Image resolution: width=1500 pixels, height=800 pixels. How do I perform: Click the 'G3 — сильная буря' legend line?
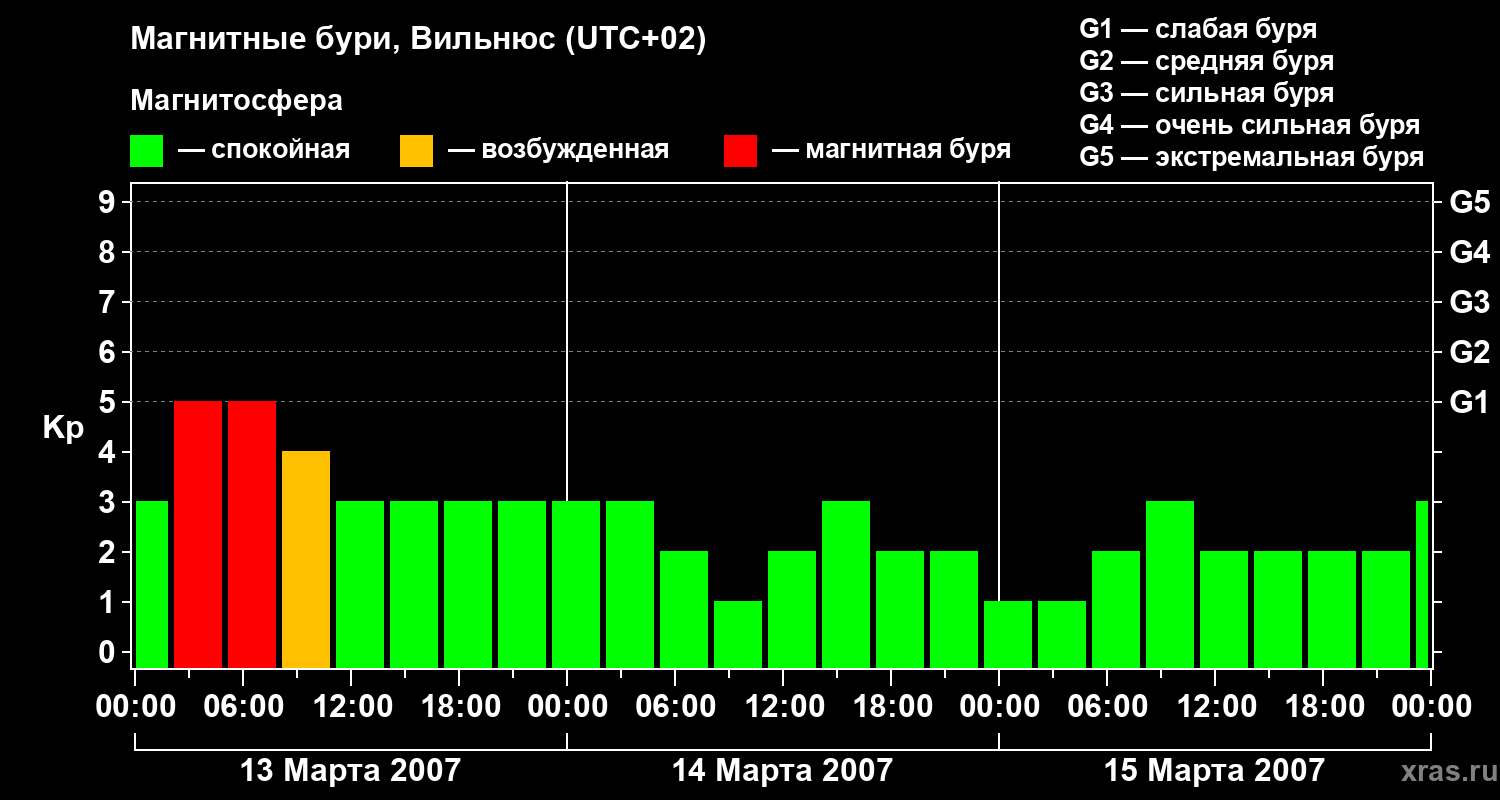tap(1207, 92)
